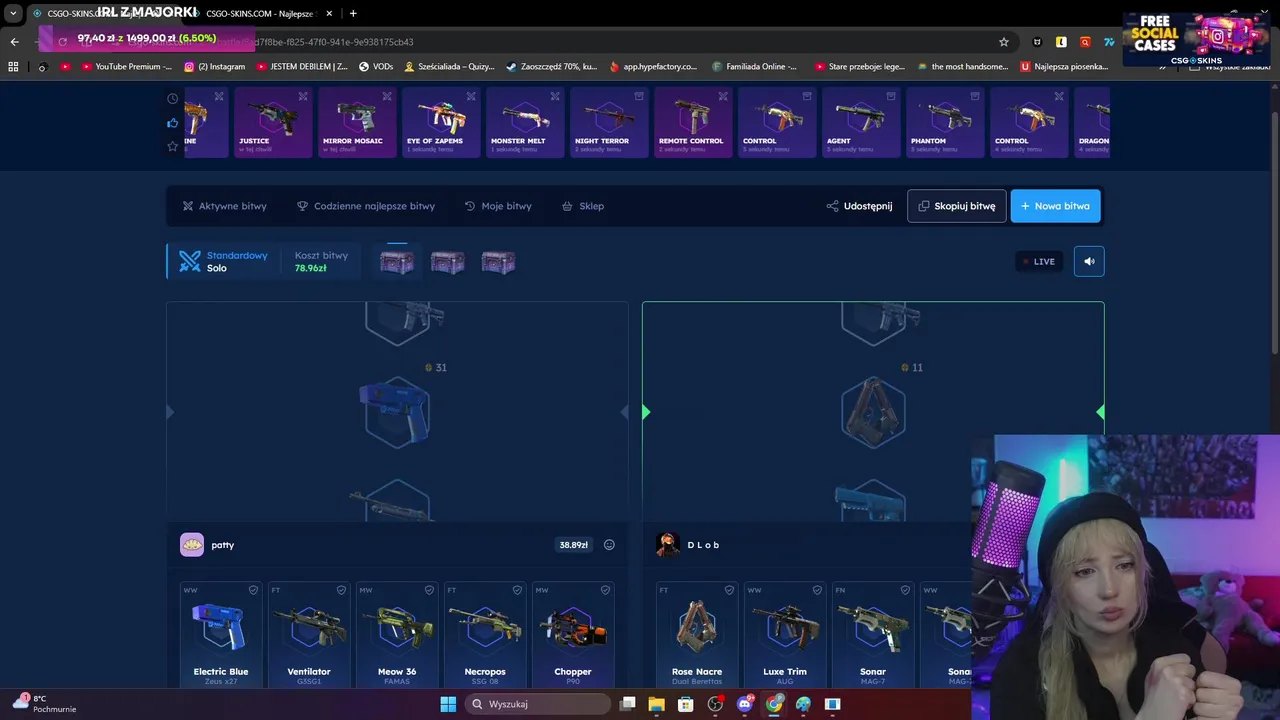Click patty's 38.89zł total value
The width and height of the screenshot is (1280, 720).
pos(574,545)
